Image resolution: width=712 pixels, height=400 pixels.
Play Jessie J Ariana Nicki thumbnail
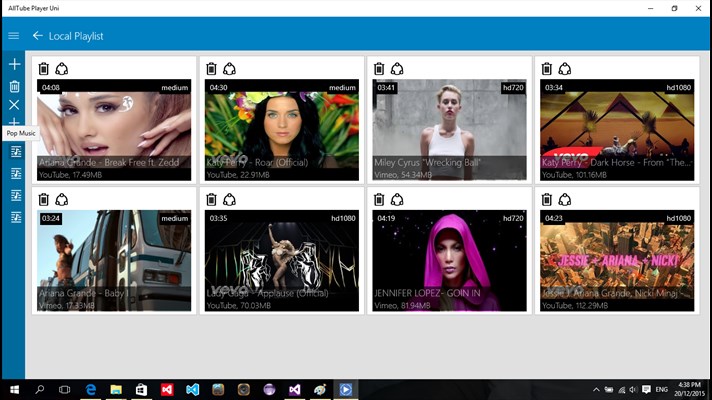coord(617,261)
